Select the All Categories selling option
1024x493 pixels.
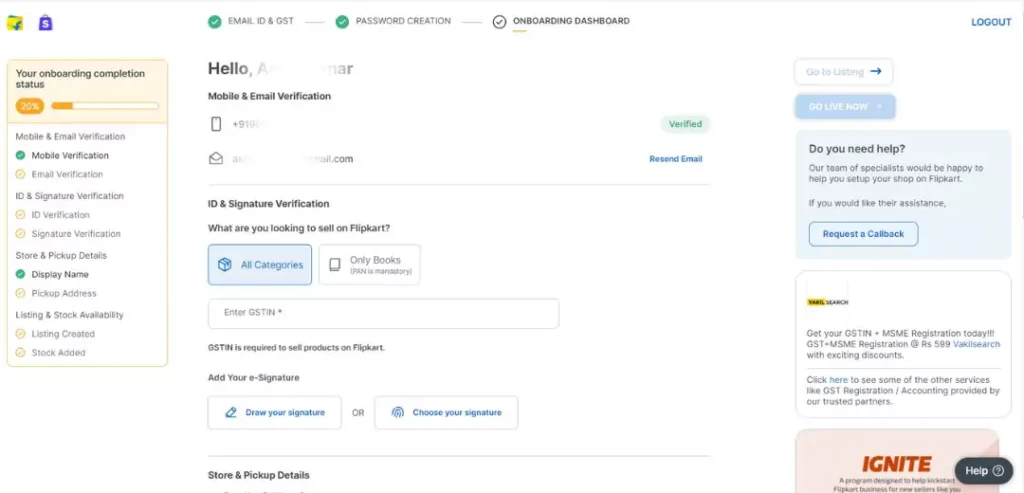coord(260,264)
